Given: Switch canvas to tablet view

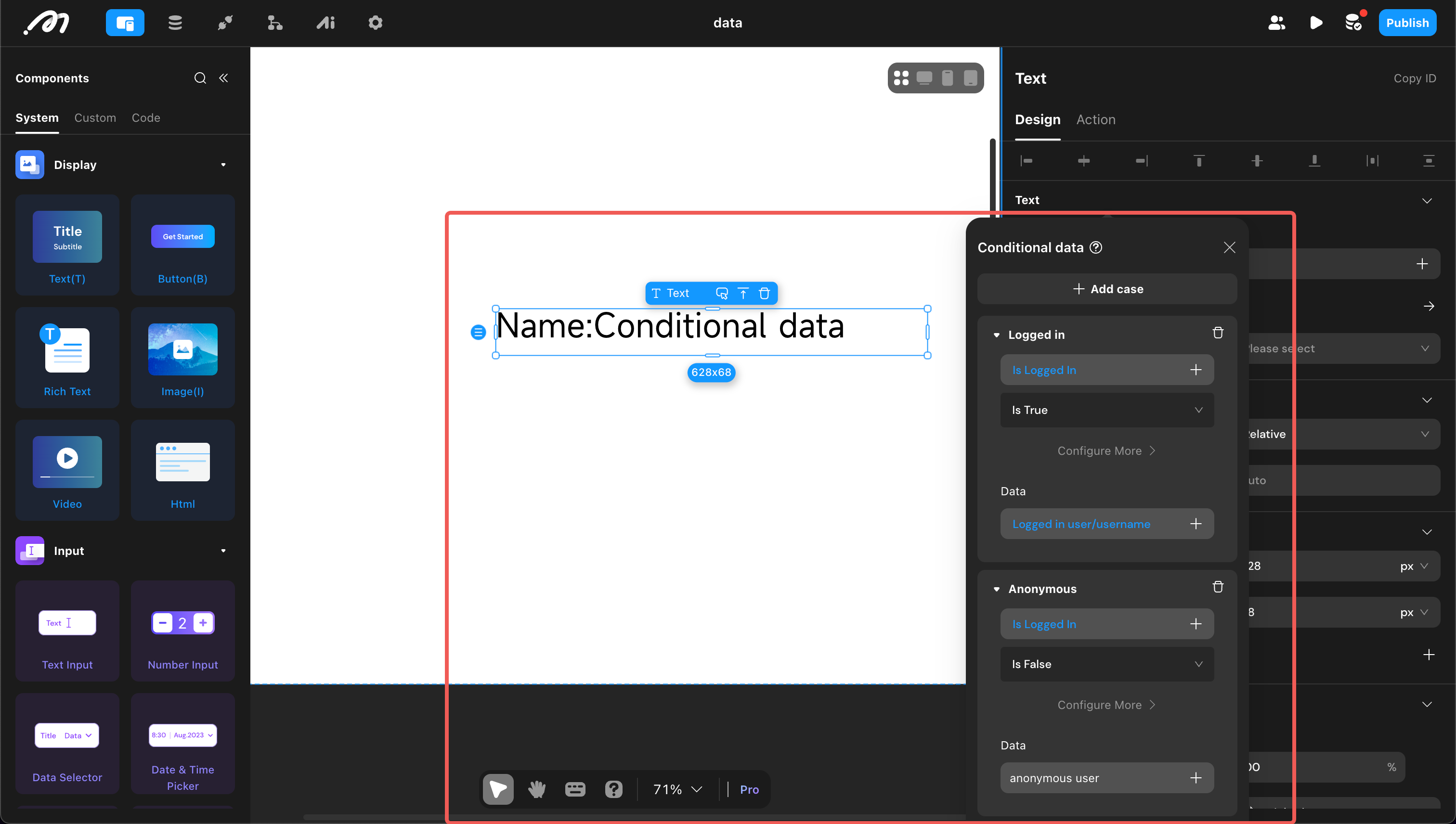Looking at the screenshot, I should tap(970, 77).
